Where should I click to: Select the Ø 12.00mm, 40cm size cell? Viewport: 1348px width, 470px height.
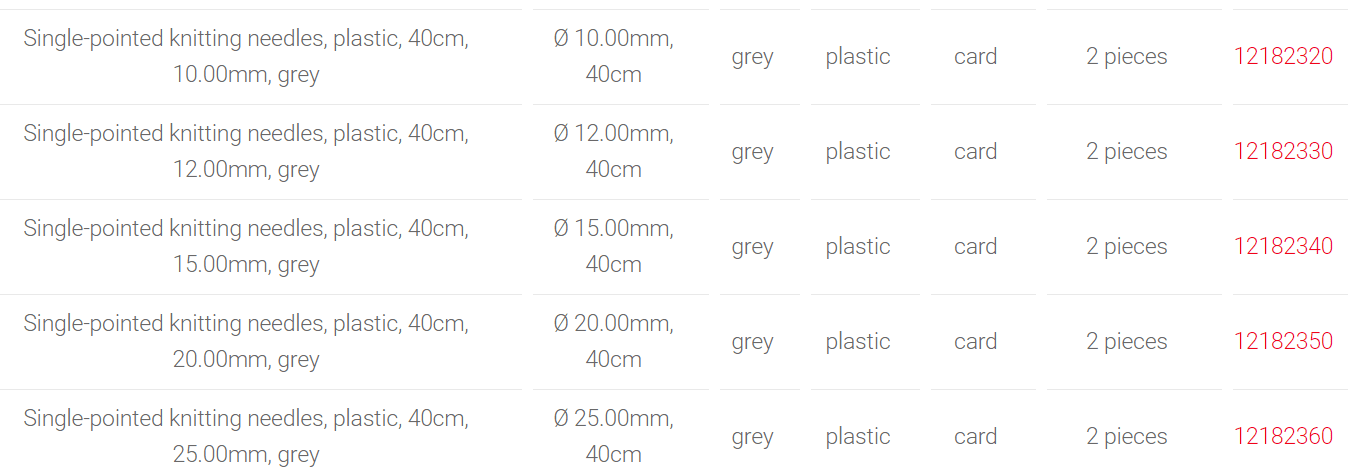[x=613, y=152]
